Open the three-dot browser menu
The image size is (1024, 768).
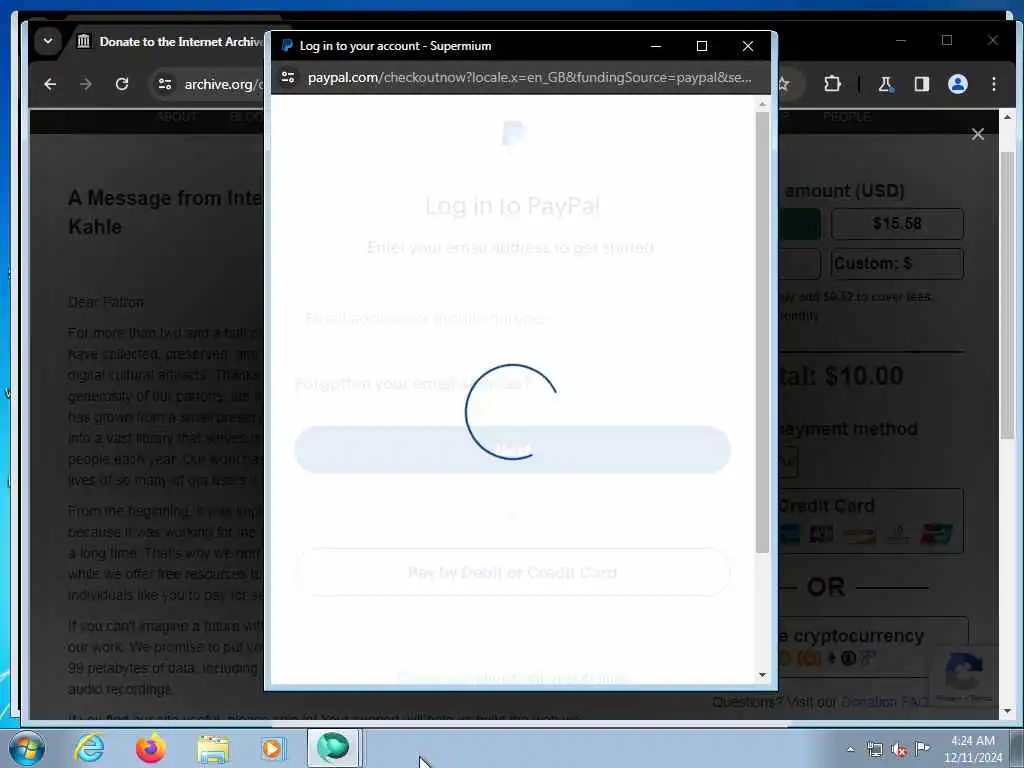pyautogui.click(x=993, y=84)
